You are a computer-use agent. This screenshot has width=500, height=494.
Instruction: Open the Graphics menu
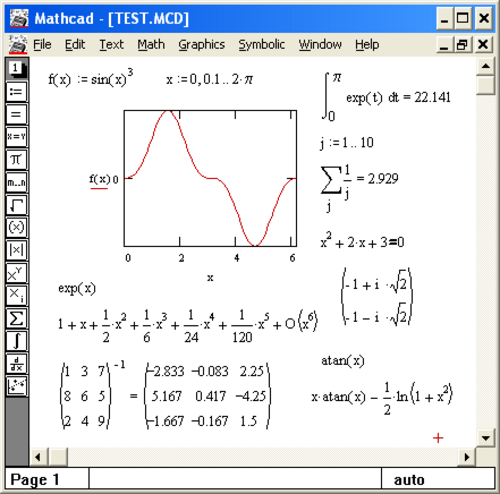(202, 45)
